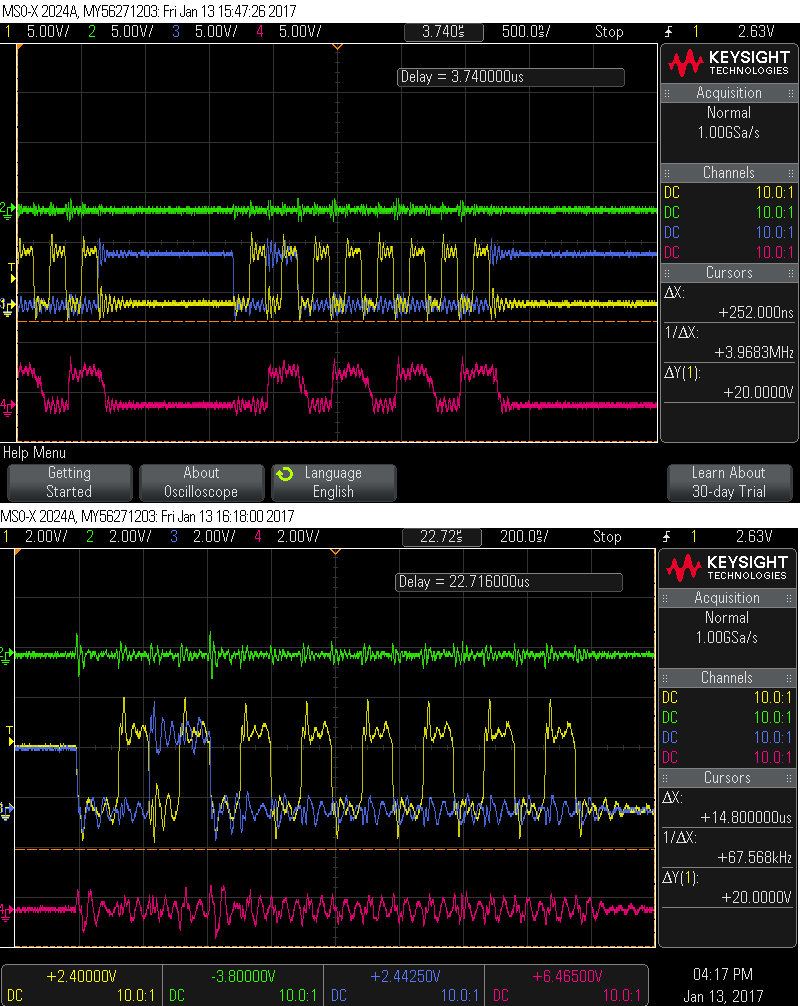
Task: Open the Language English softkey selector
Action: pyautogui.click(x=333, y=482)
